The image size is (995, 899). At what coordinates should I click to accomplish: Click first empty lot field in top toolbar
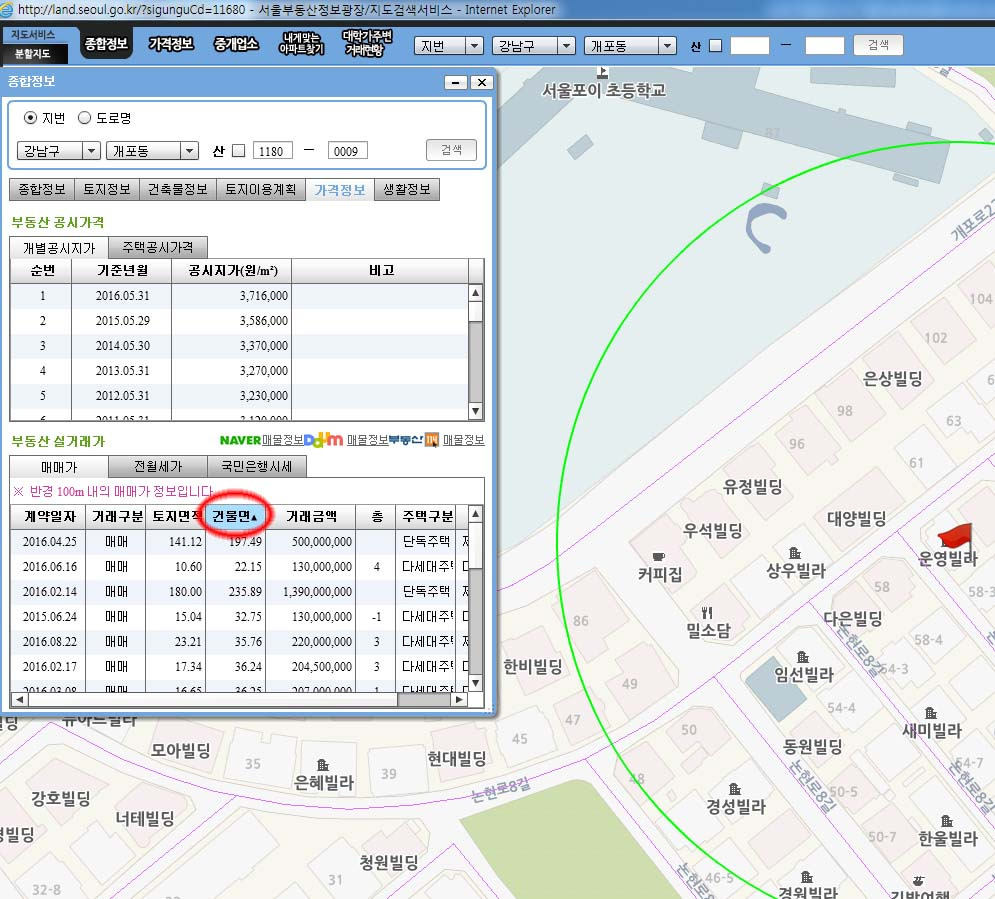tap(750, 46)
